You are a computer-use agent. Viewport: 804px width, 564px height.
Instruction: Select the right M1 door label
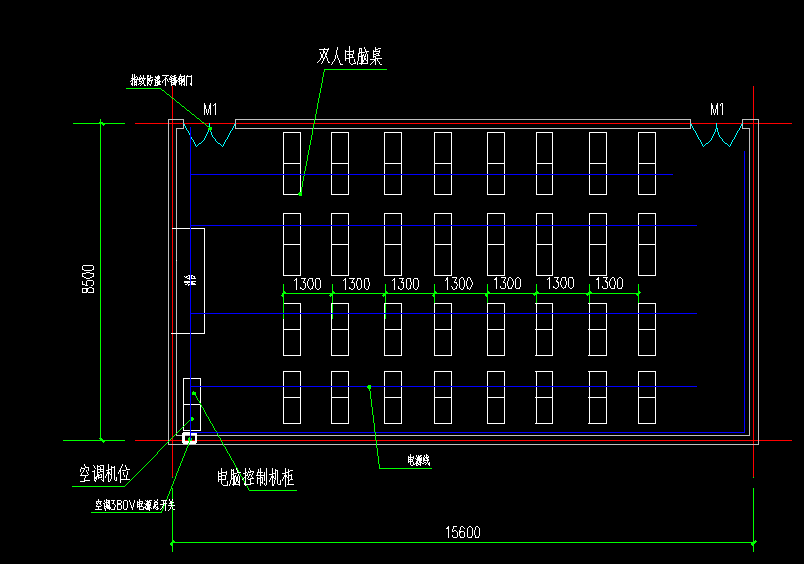point(717,109)
